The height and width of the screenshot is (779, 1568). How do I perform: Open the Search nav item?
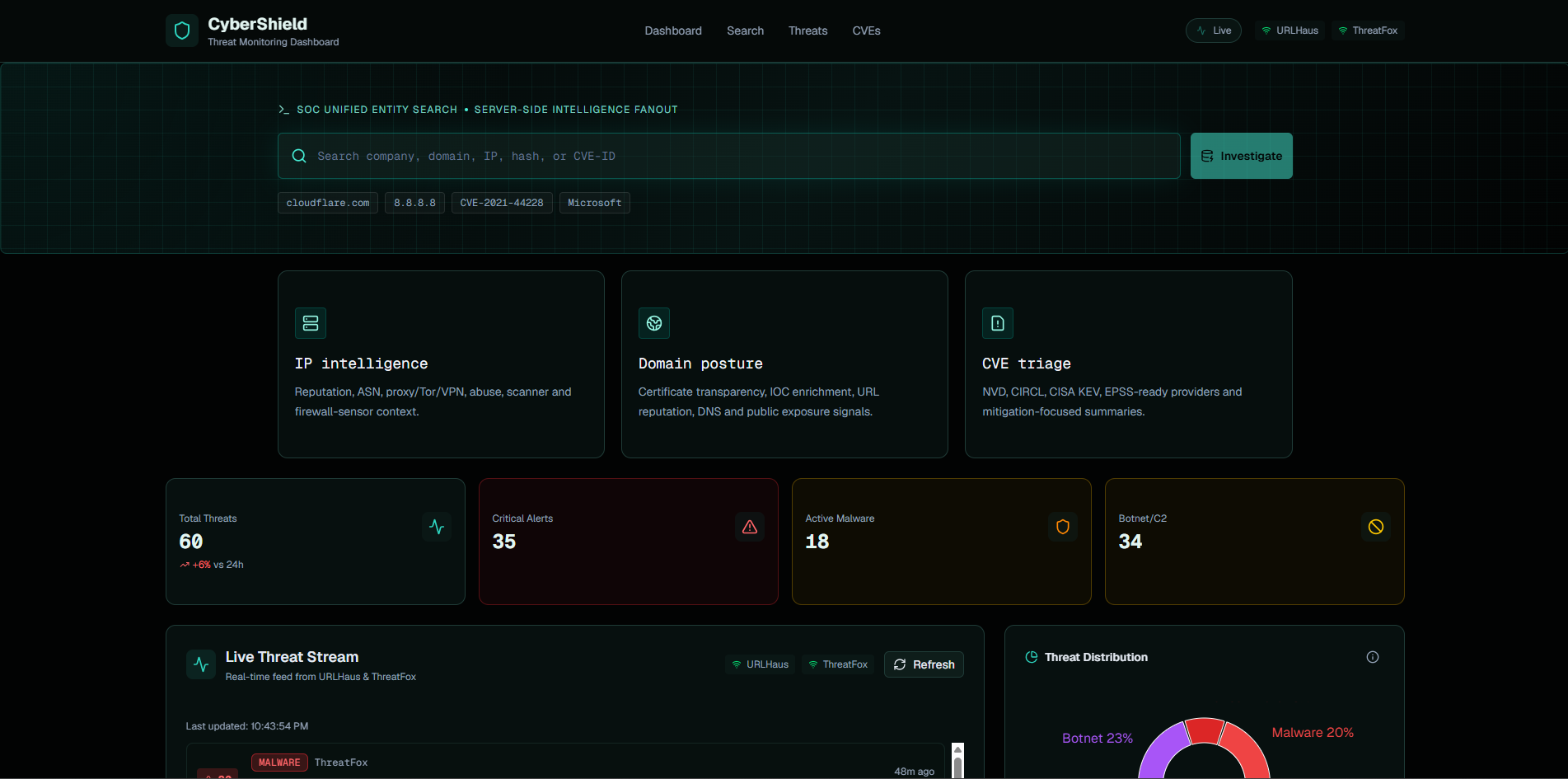(745, 31)
